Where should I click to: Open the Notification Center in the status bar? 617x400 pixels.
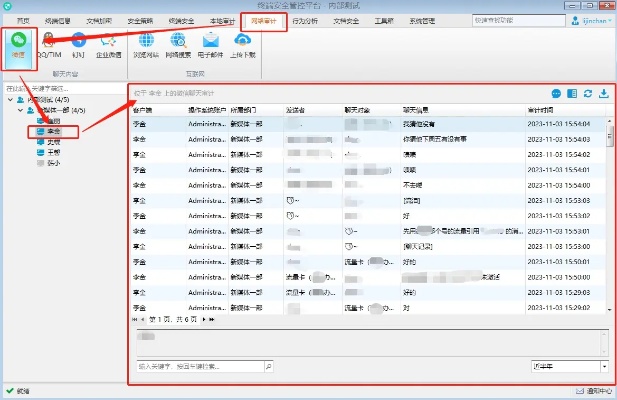[x=594, y=391]
